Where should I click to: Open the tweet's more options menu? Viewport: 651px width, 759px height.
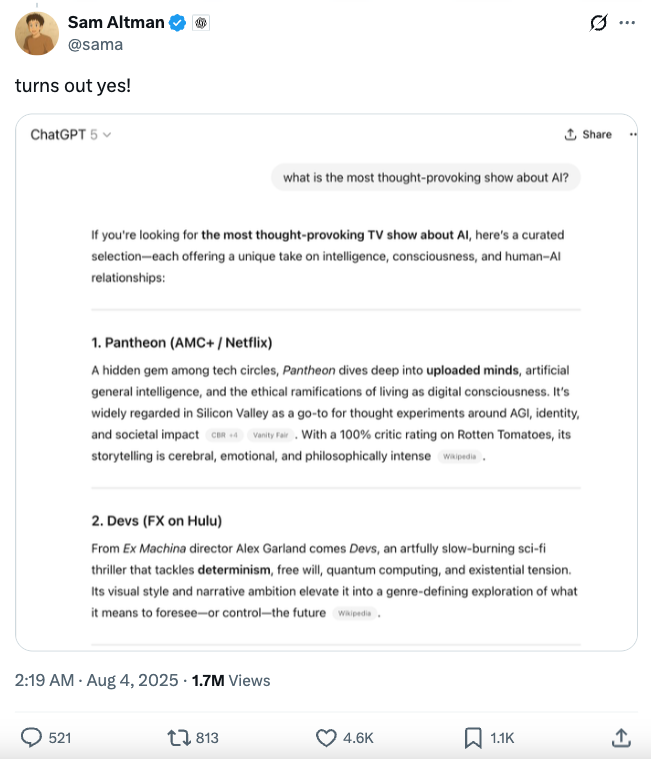click(x=627, y=23)
